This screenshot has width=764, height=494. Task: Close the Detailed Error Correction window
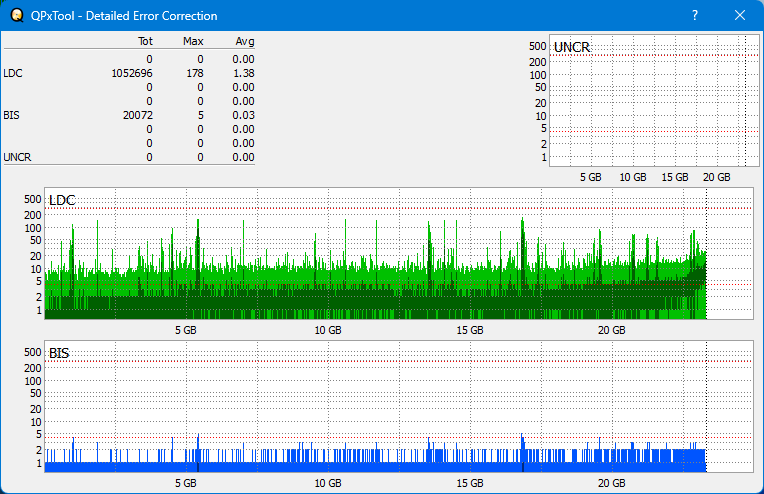(740, 16)
